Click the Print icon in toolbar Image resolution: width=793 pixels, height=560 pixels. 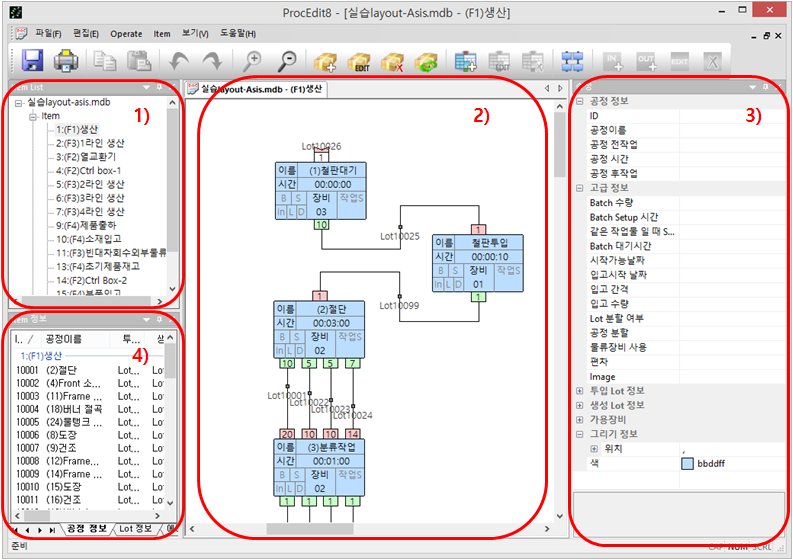[66, 61]
